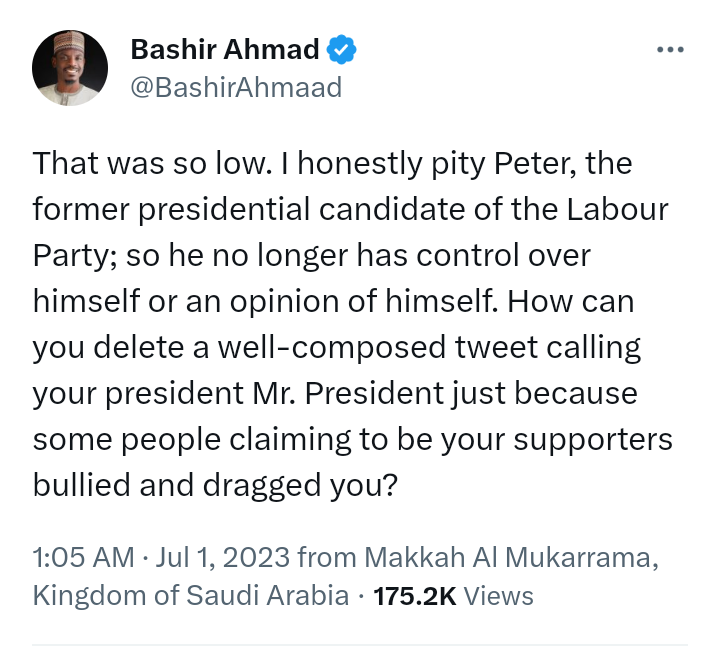
Task: Click the Kingdom of Saudi Arabia text
Action: (x=190, y=597)
